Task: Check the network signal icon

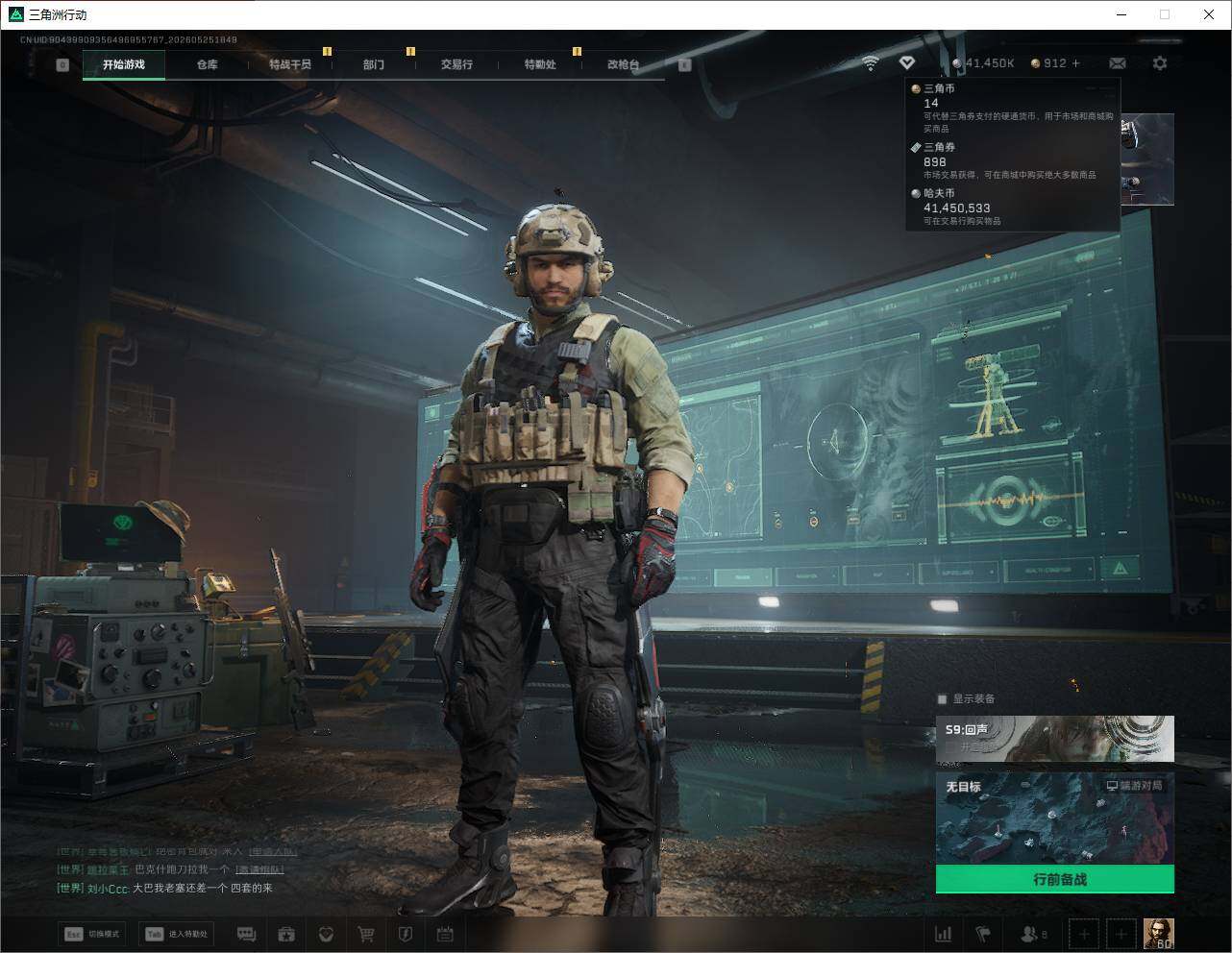Action: pos(870,63)
